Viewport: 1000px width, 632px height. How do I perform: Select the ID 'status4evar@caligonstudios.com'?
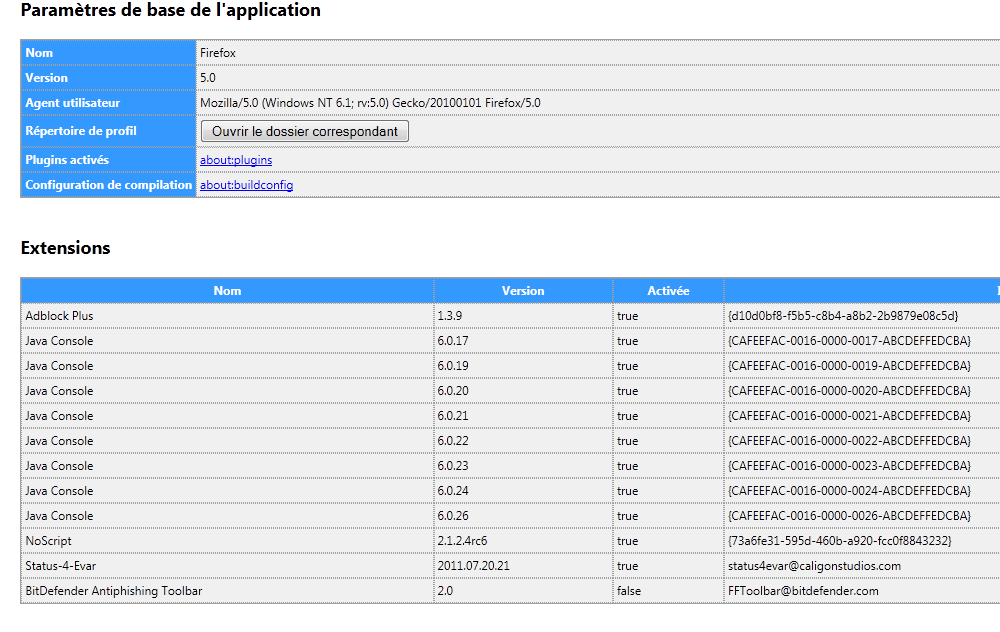(814, 566)
